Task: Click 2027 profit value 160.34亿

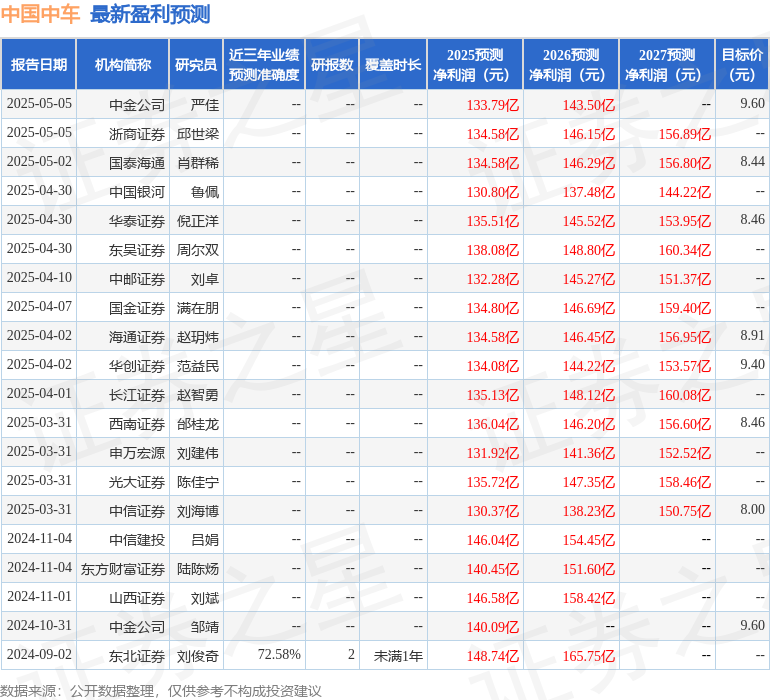Action: [x=685, y=250]
